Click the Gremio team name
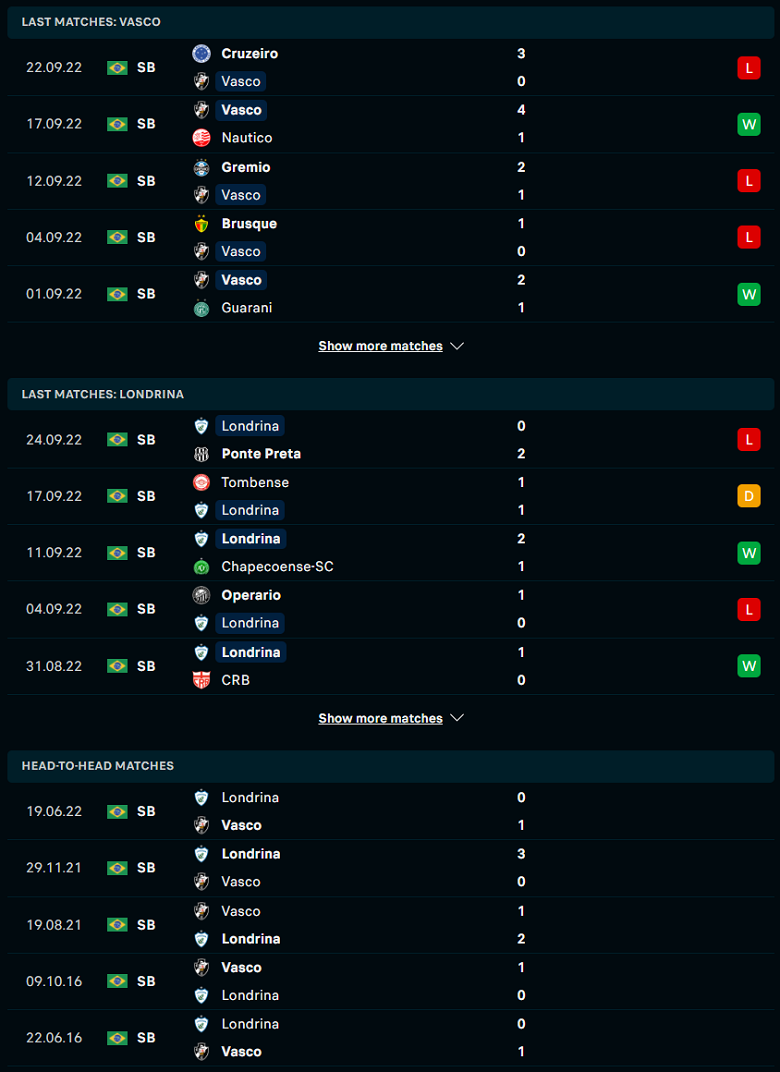The width and height of the screenshot is (780, 1072). pos(245,167)
